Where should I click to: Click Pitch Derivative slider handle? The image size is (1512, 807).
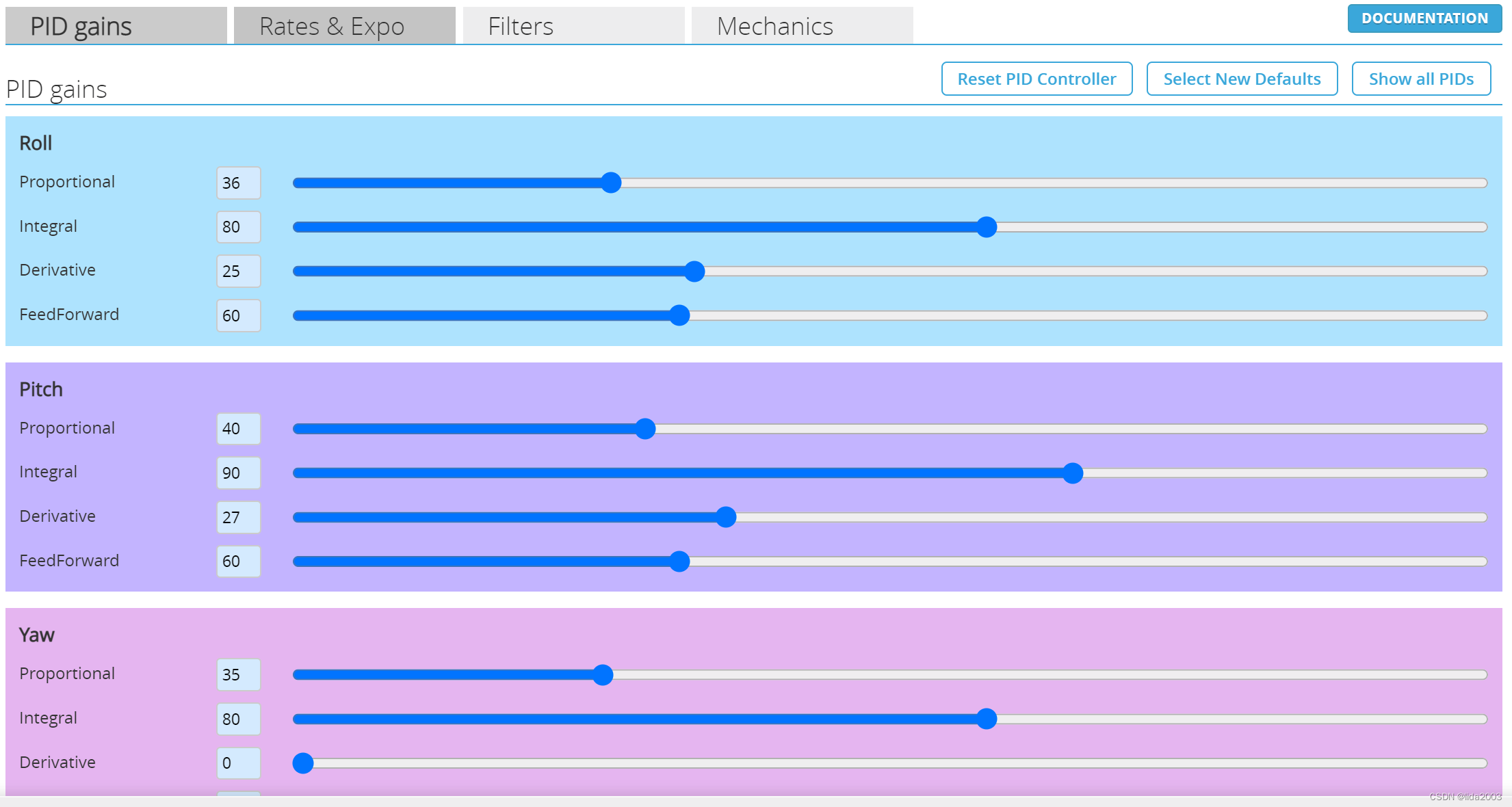[726, 517]
